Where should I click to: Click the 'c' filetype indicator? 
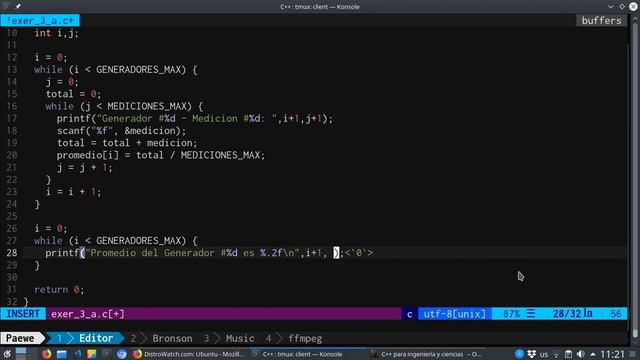tap(409, 314)
